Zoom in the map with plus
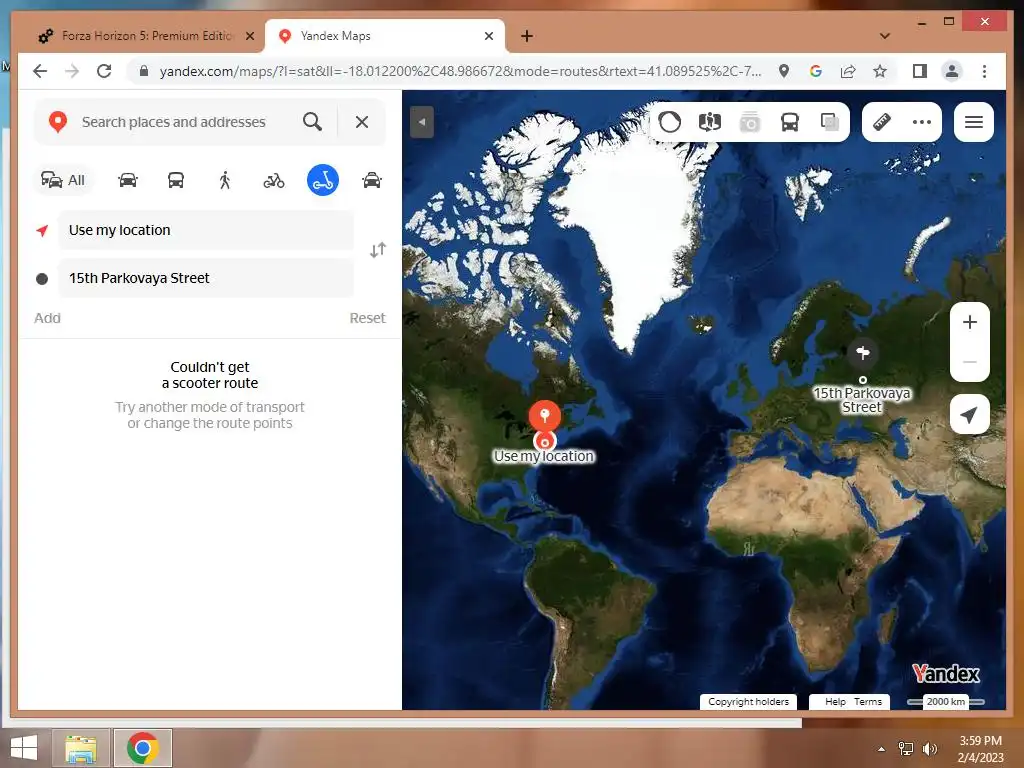The width and height of the screenshot is (1024, 768). (x=970, y=322)
